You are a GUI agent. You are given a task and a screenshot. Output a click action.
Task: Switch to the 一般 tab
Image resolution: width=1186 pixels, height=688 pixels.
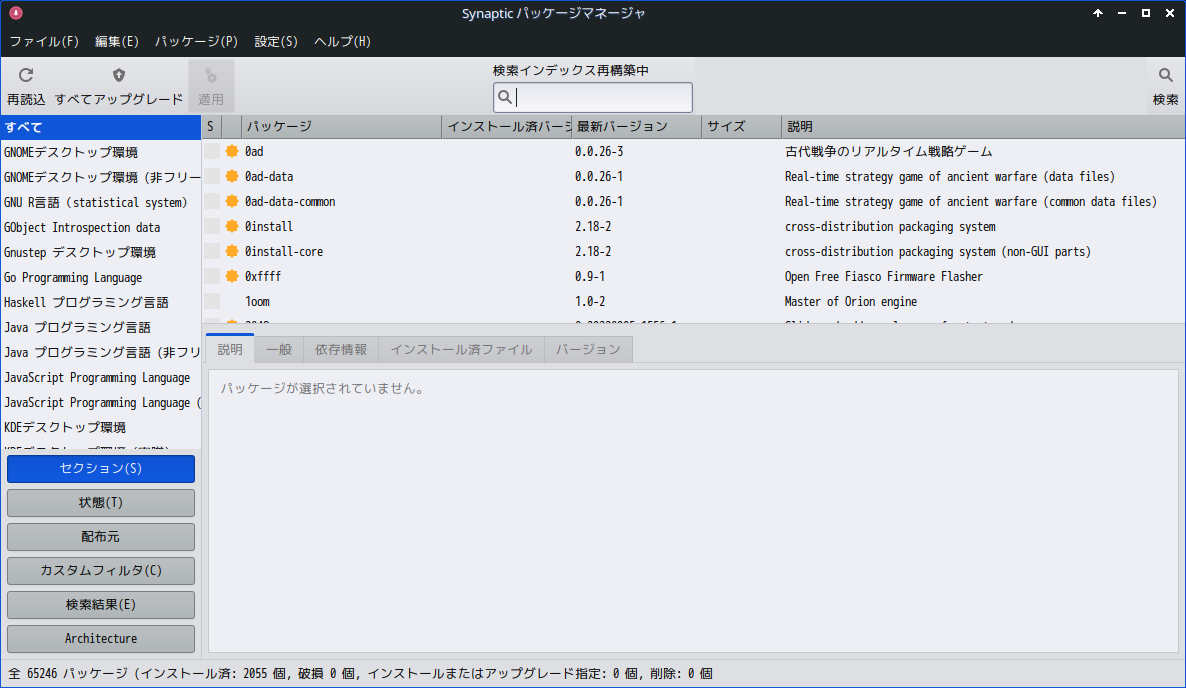point(279,349)
